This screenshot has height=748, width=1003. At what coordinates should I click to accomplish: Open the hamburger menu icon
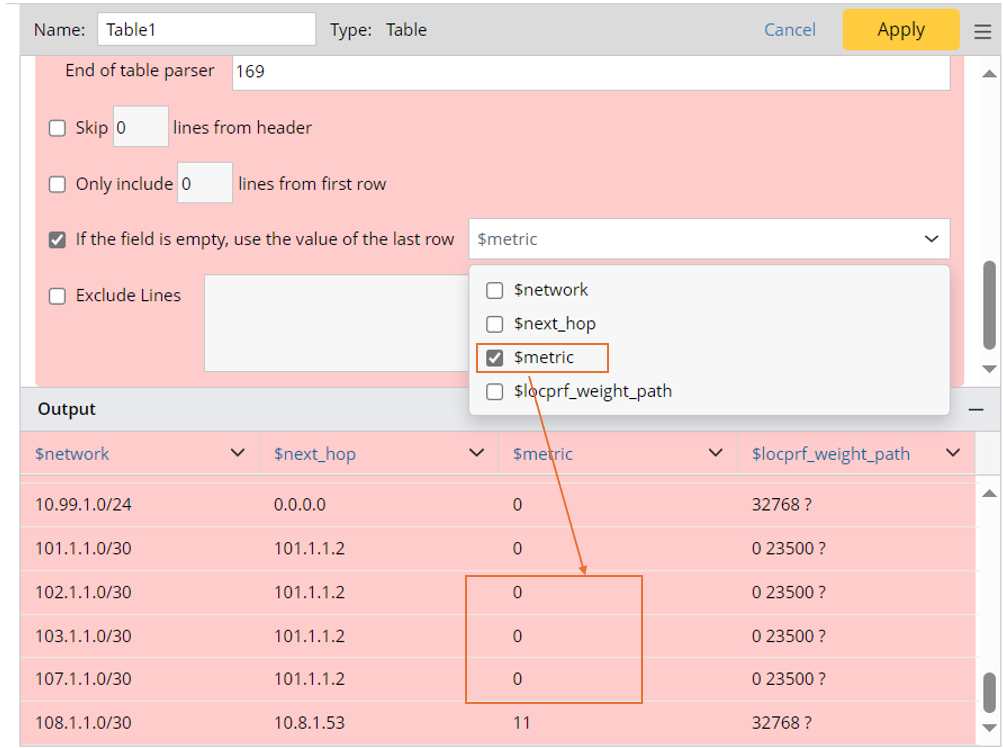[982, 31]
